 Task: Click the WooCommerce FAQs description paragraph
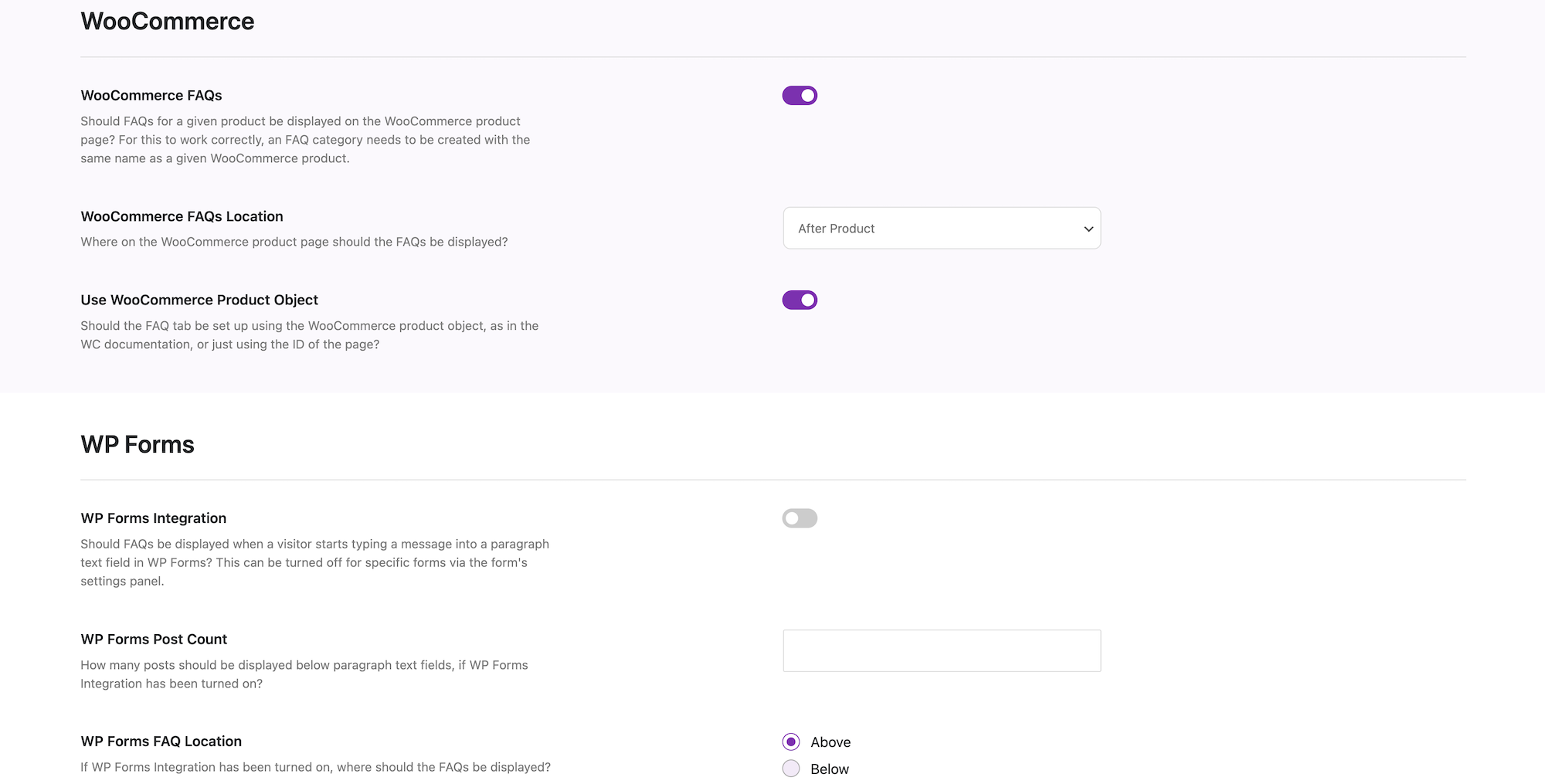pyautogui.click(x=305, y=140)
